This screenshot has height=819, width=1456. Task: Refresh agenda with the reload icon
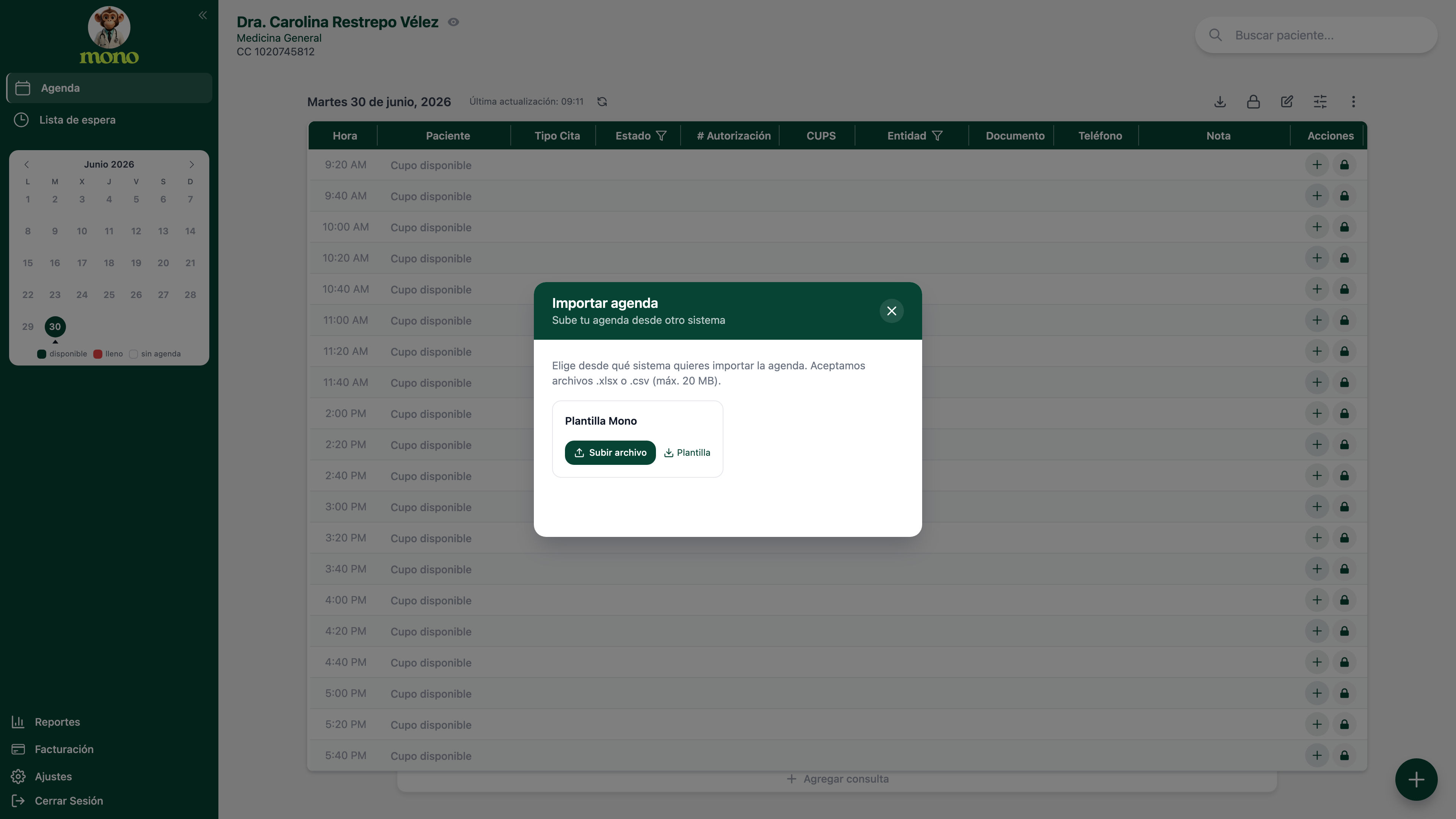click(602, 102)
